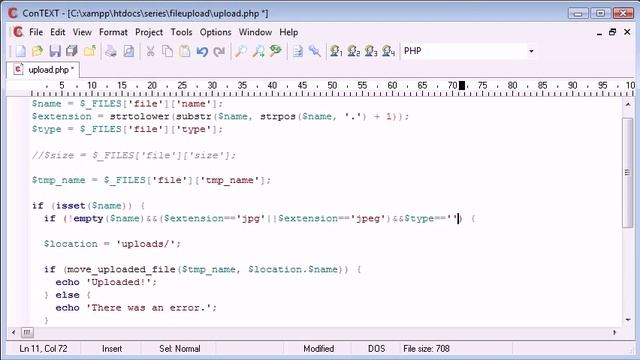Click the $location = 'uploads/' line
The width and height of the screenshot is (640, 360).
click(112, 244)
